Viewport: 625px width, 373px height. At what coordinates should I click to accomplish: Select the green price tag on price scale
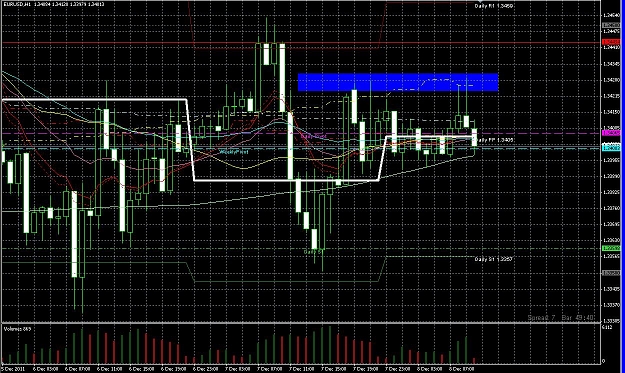click(x=611, y=248)
